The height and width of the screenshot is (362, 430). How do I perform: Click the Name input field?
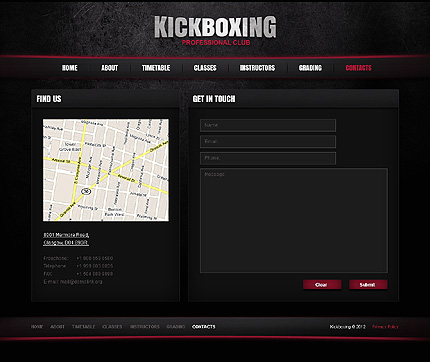pos(268,125)
